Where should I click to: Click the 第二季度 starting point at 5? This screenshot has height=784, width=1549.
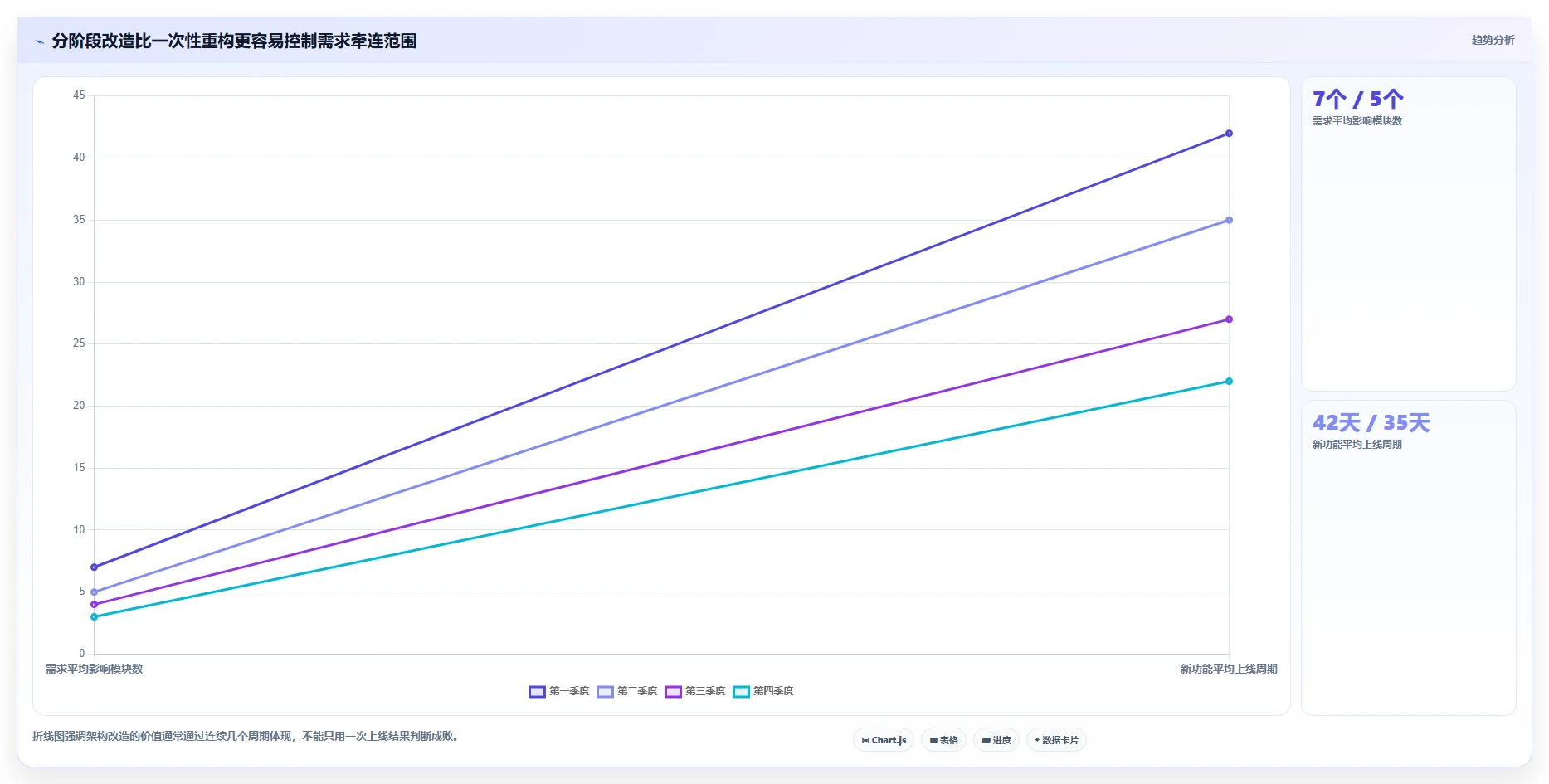94,592
